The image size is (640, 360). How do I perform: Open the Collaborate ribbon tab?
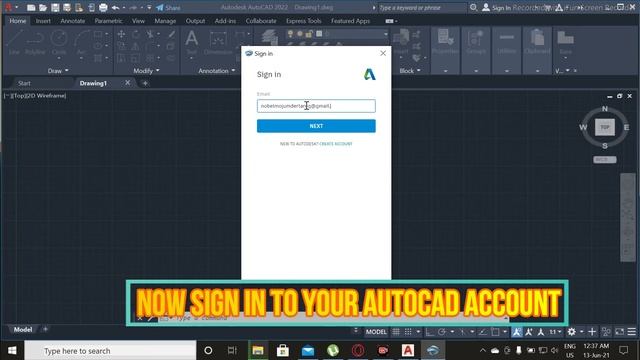[x=261, y=21]
